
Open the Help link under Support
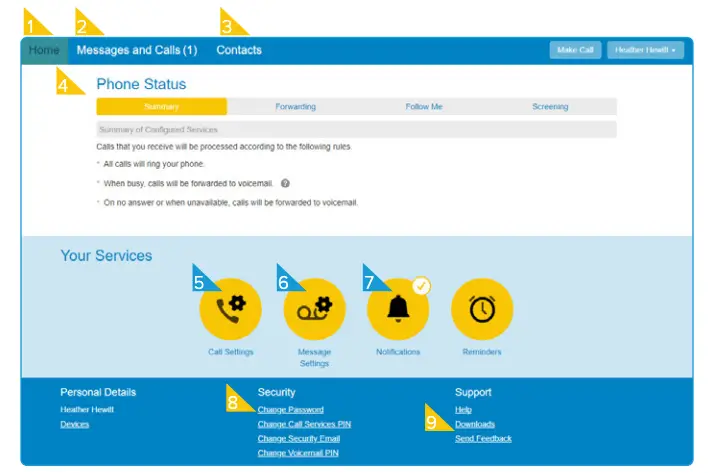click(x=463, y=410)
